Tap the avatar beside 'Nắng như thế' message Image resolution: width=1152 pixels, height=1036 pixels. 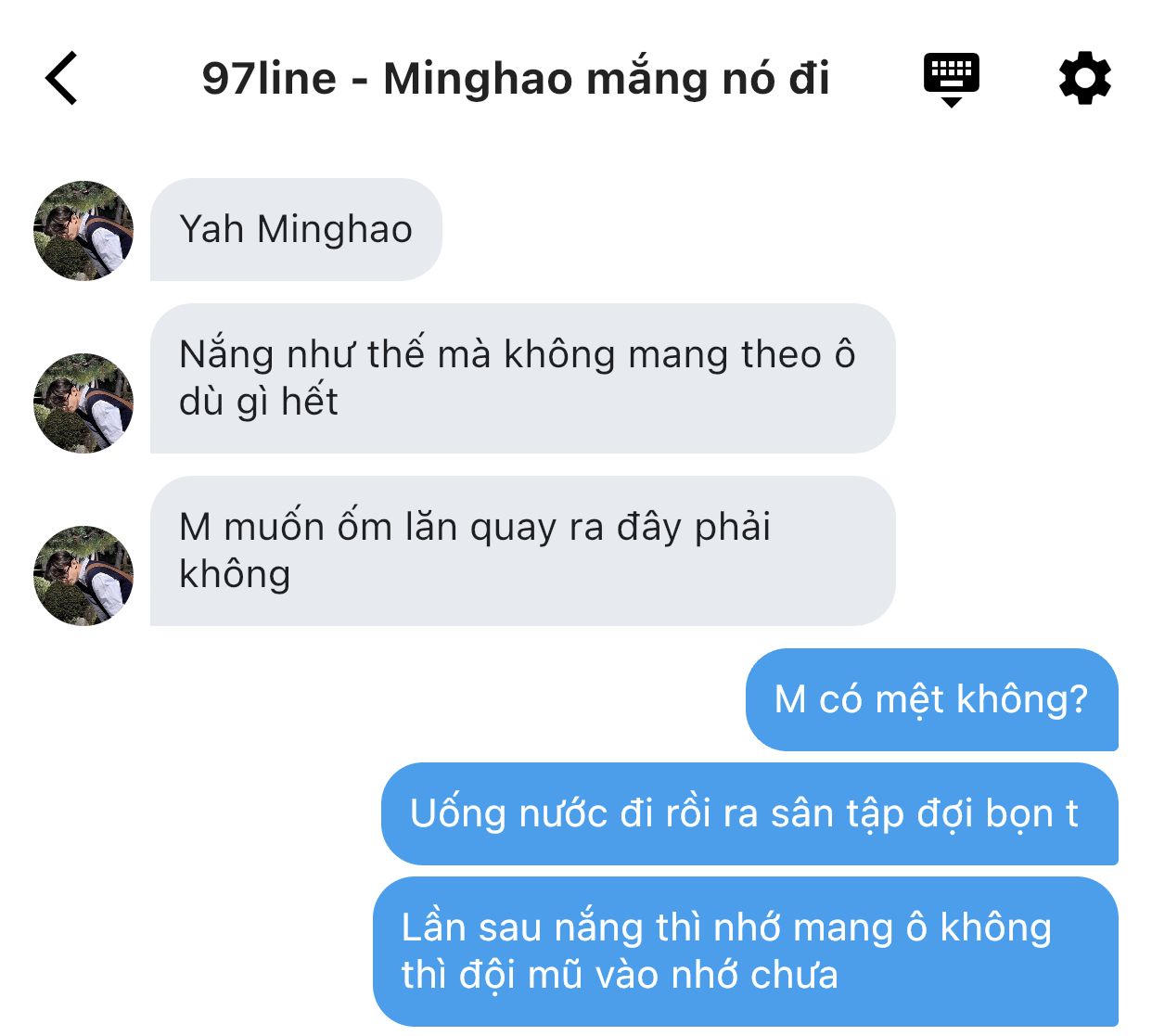[83, 403]
